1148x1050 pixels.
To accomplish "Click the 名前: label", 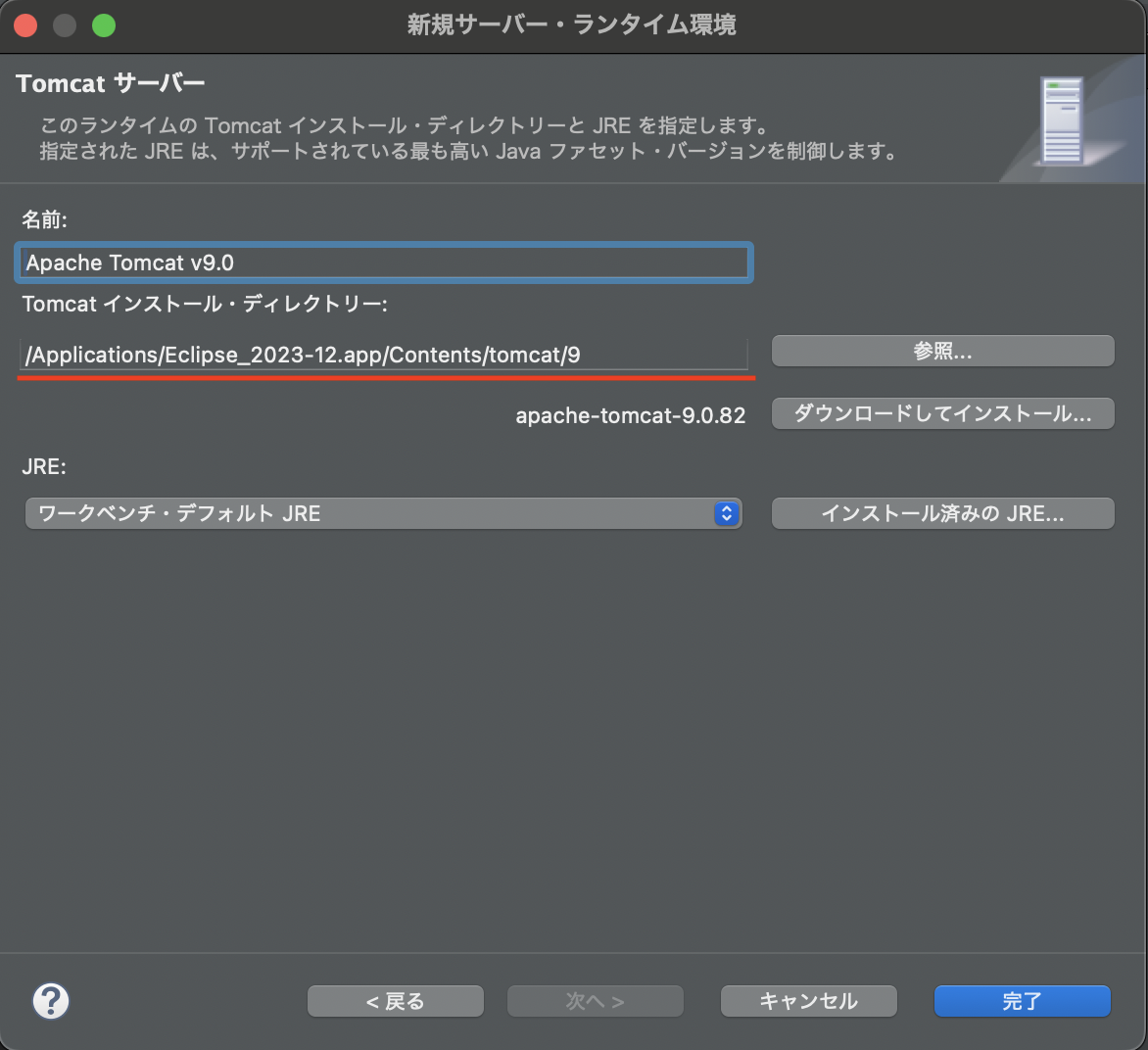I will [45, 219].
